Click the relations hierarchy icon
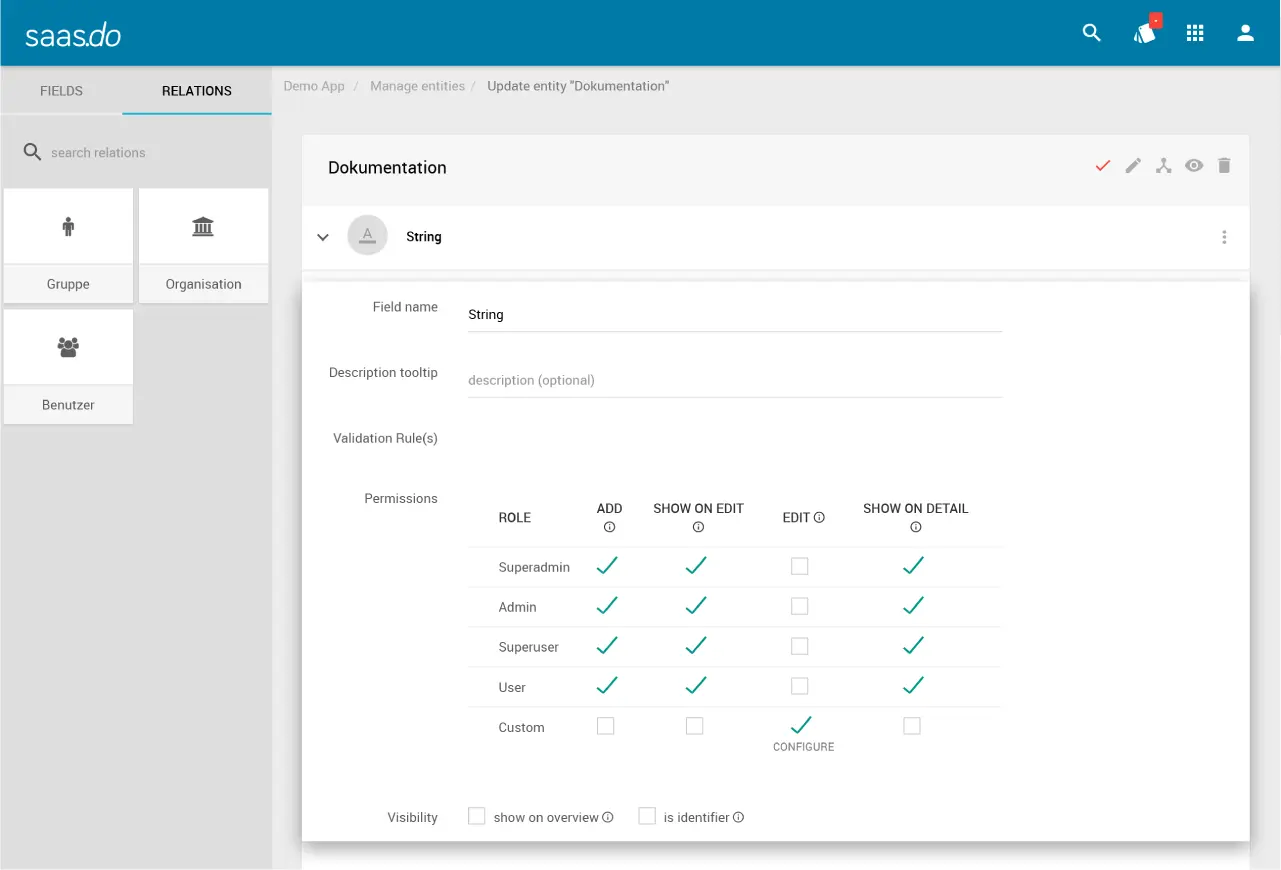Viewport: 1281px width, 870px height. (1163, 166)
